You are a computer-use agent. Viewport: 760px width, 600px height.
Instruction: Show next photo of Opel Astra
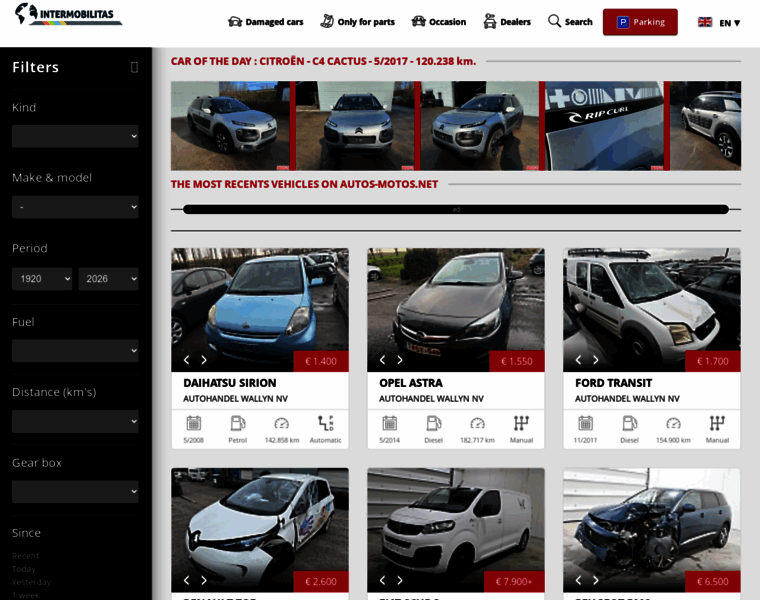(x=400, y=360)
